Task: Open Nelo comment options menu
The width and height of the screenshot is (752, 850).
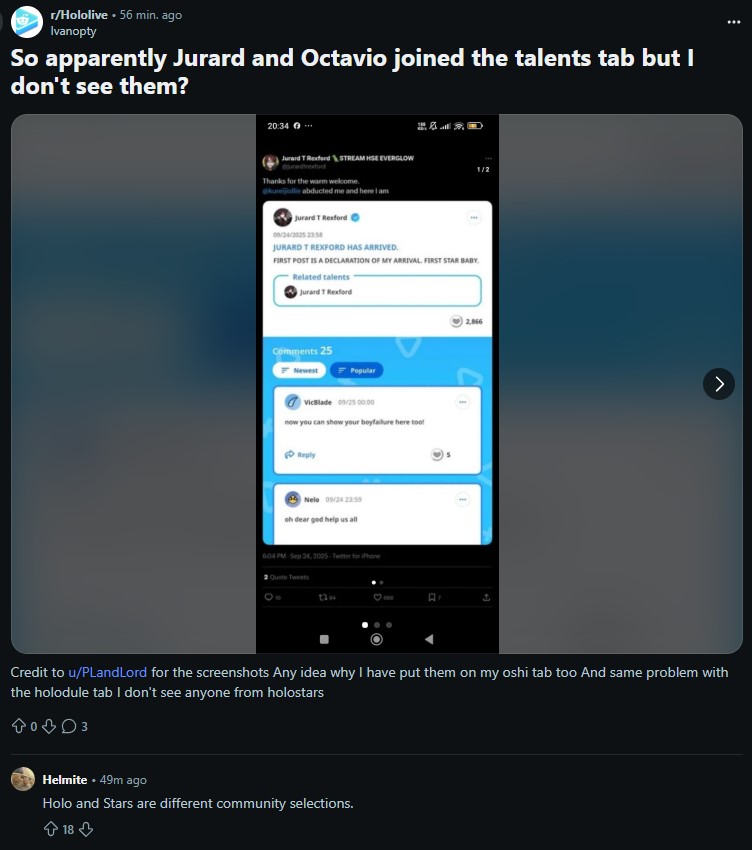Action: [462, 499]
